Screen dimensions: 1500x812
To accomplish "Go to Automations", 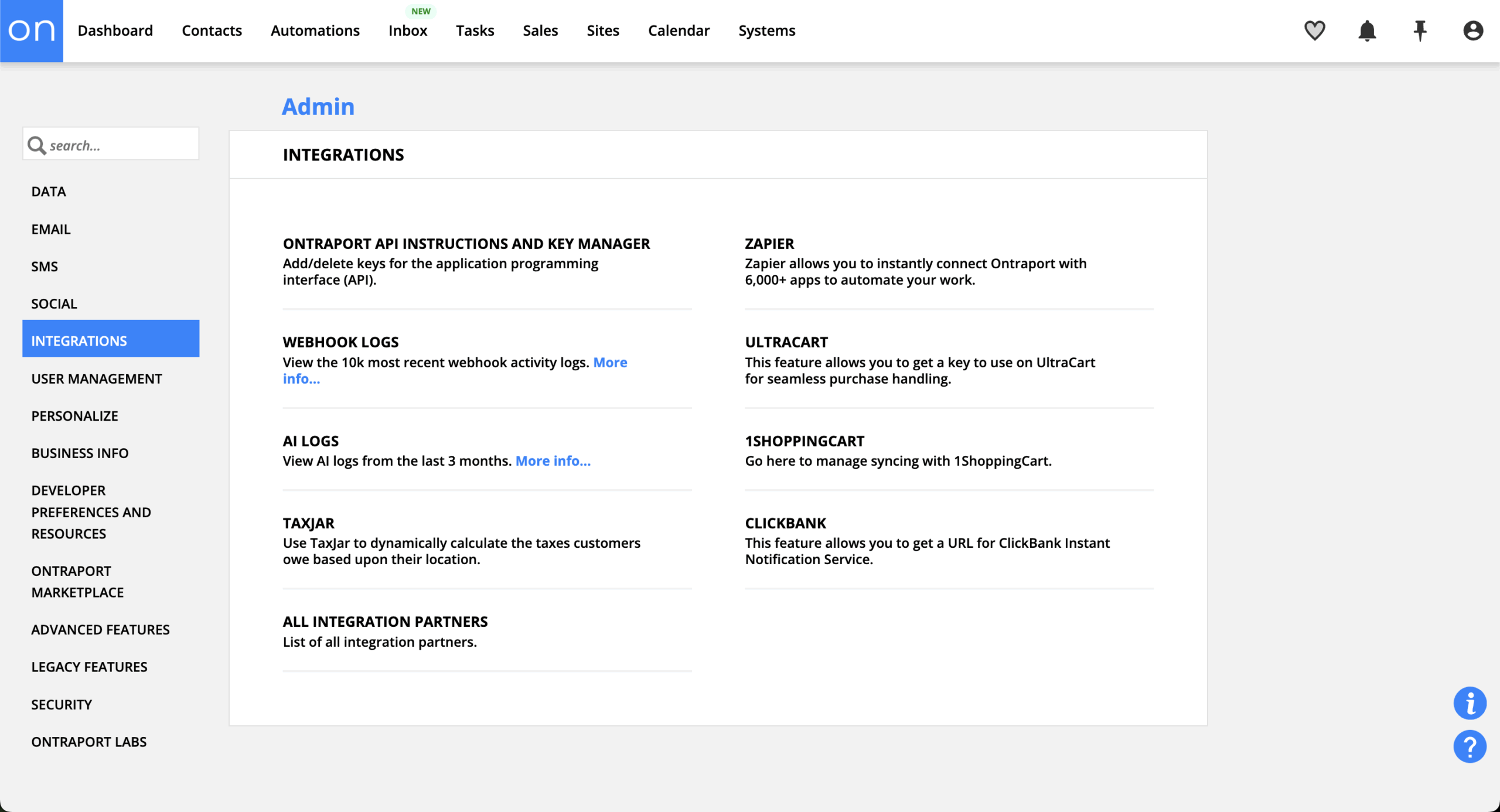I will pyautogui.click(x=315, y=30).
